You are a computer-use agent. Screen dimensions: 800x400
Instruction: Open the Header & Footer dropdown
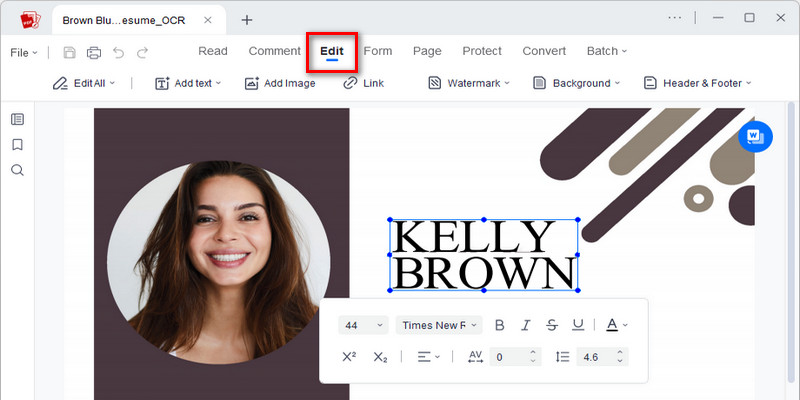tap(697, 83)
